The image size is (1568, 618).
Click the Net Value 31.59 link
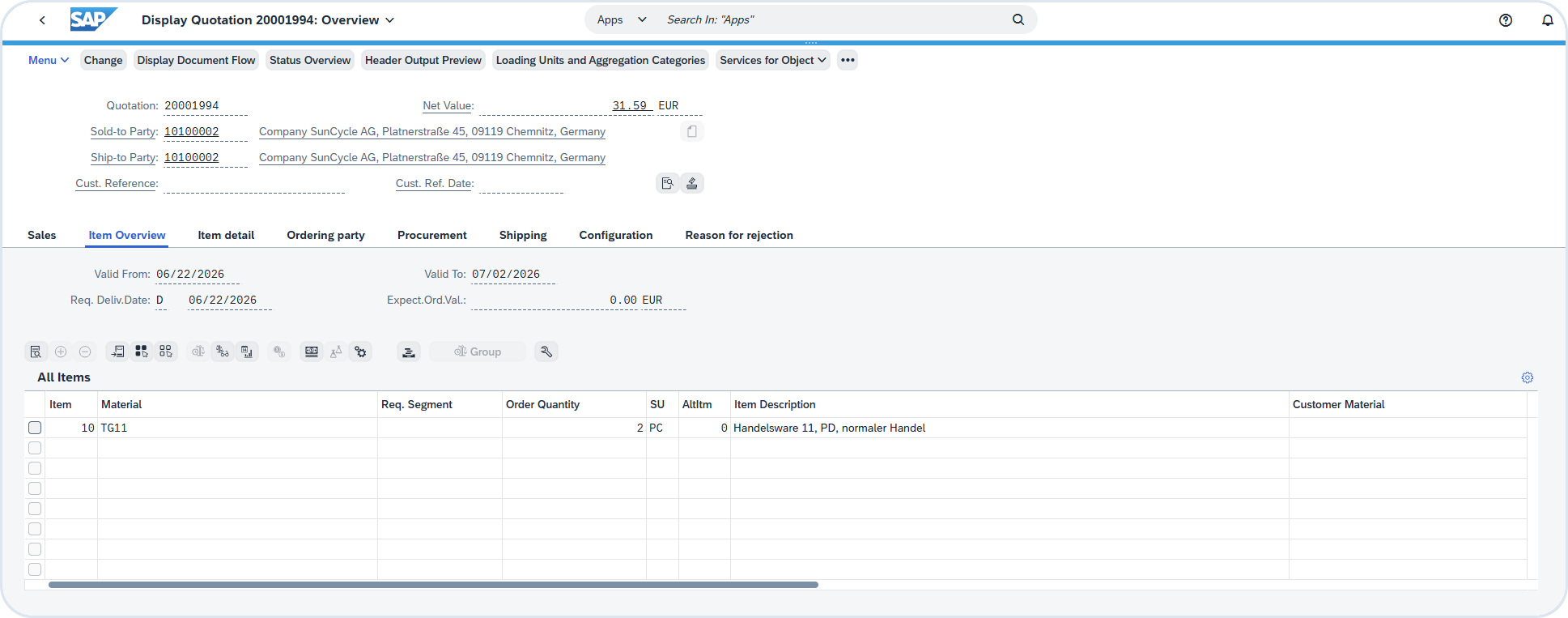(630, 105)
